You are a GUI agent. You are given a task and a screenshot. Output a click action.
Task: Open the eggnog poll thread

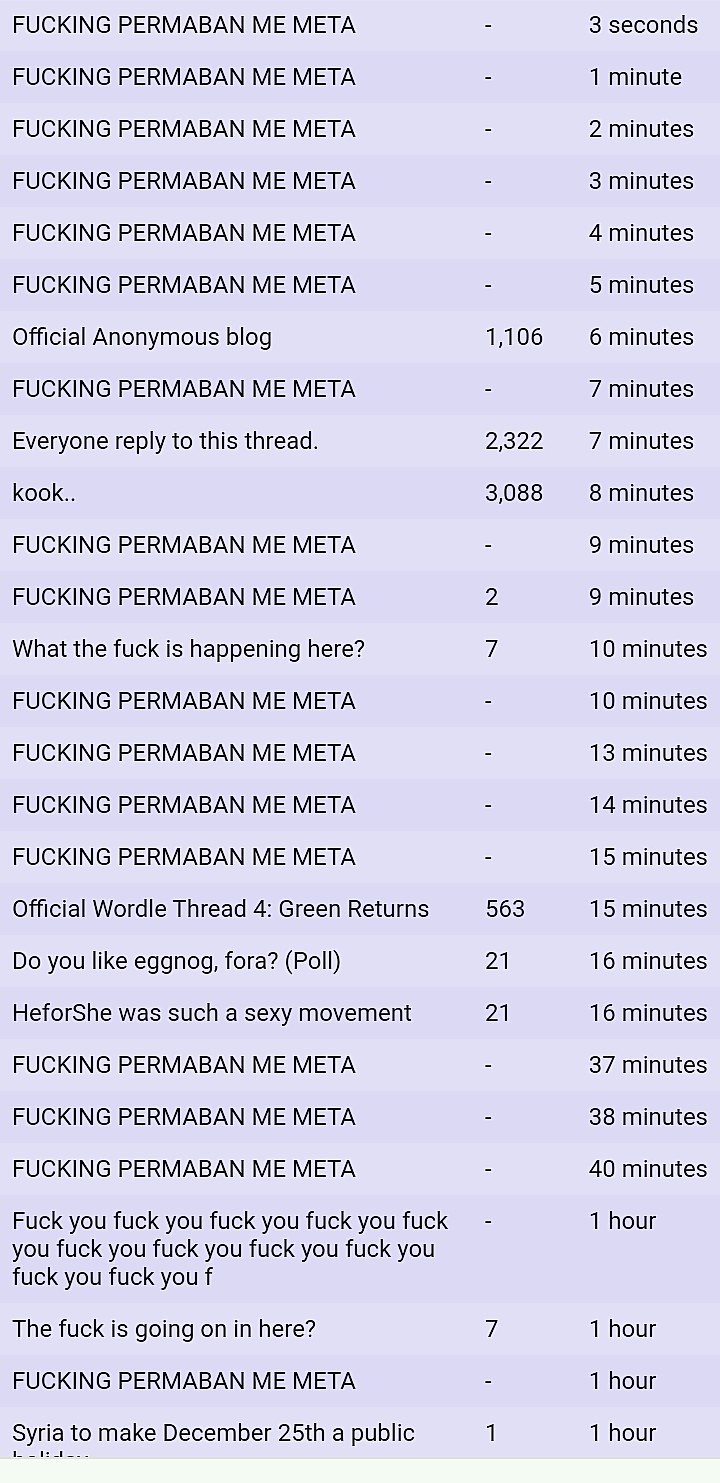(176, 961)
